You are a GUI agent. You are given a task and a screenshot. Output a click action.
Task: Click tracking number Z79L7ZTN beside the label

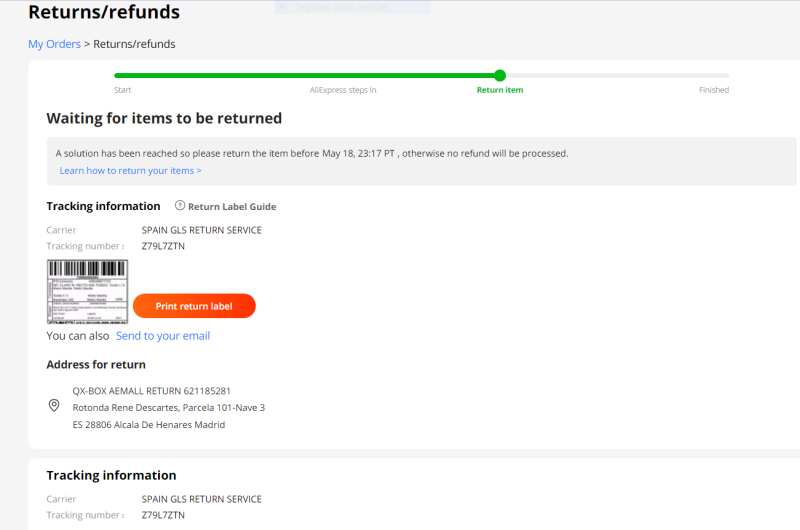point(163,246)
